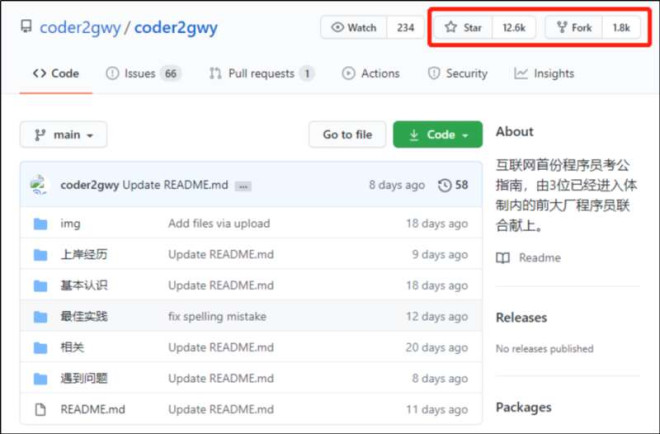Click the 上岸经历 folder icon
The height and width of the screenshot is (434, 660).
pos(40,255)
